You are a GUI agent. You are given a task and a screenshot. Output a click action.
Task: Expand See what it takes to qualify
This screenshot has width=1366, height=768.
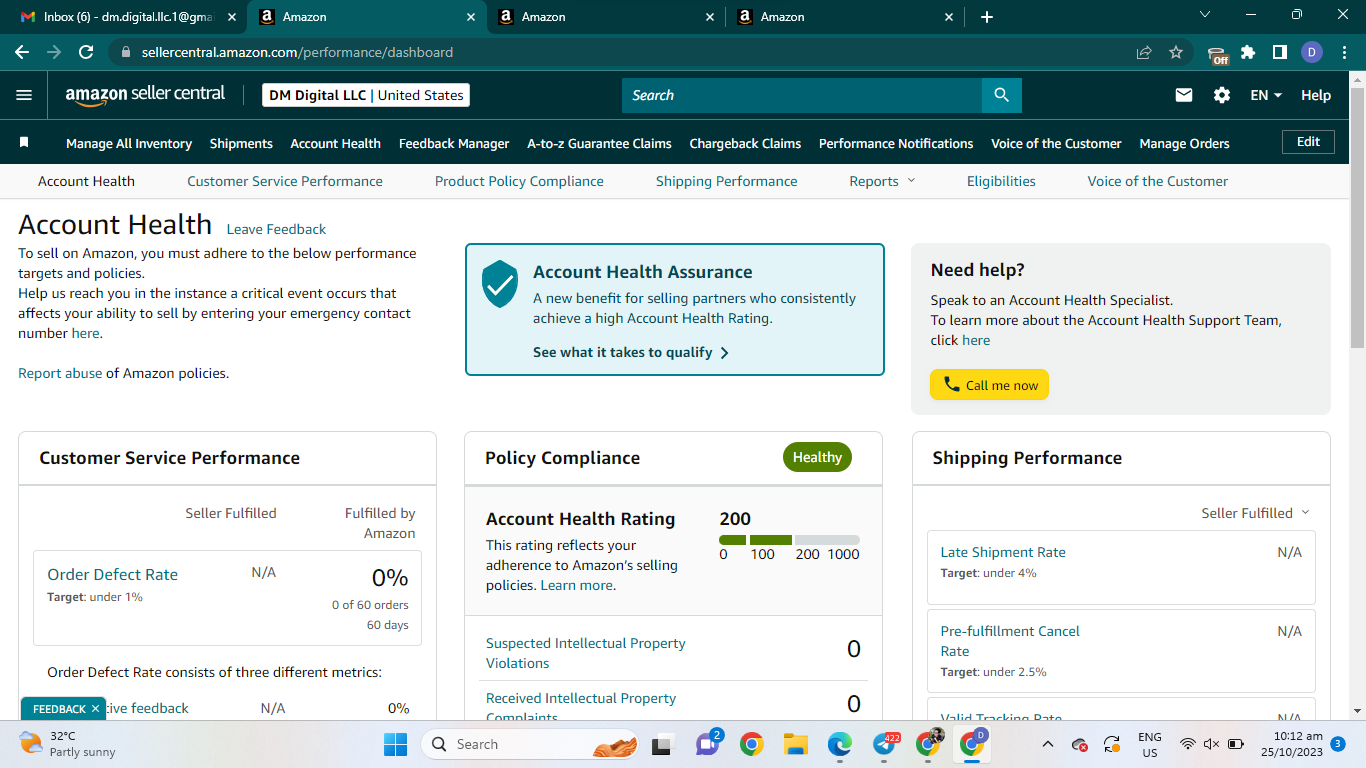point(631,352)
